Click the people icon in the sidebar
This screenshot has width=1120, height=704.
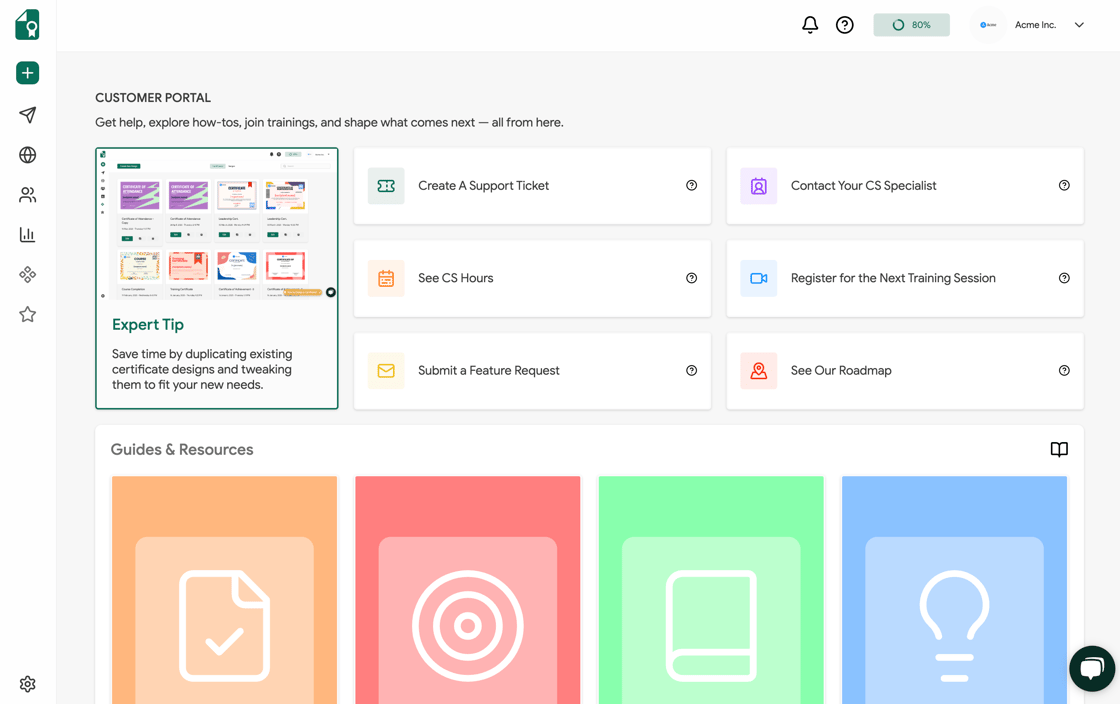point(27,194)
